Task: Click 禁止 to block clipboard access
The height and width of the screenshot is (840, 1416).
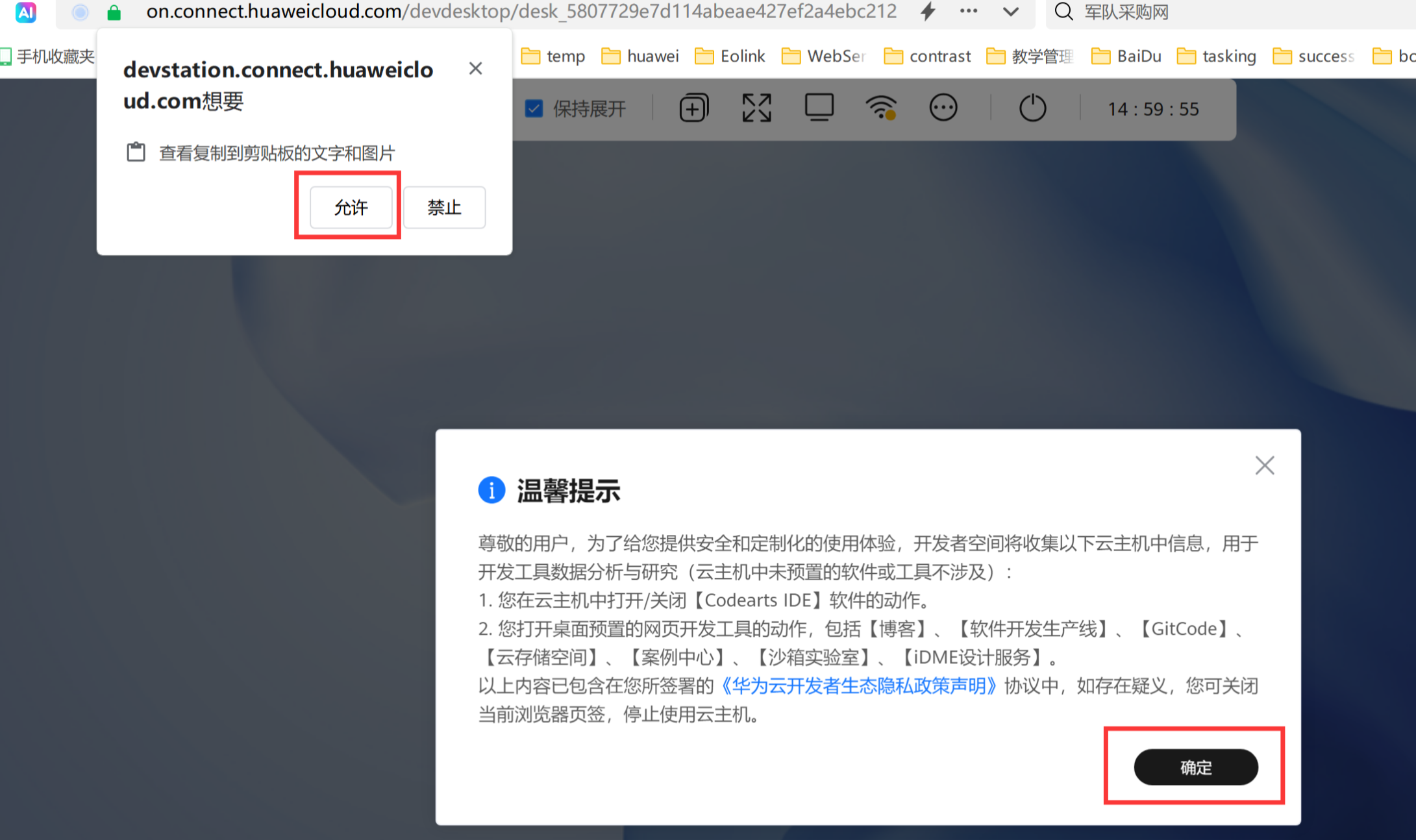Action: click(444, 207)
